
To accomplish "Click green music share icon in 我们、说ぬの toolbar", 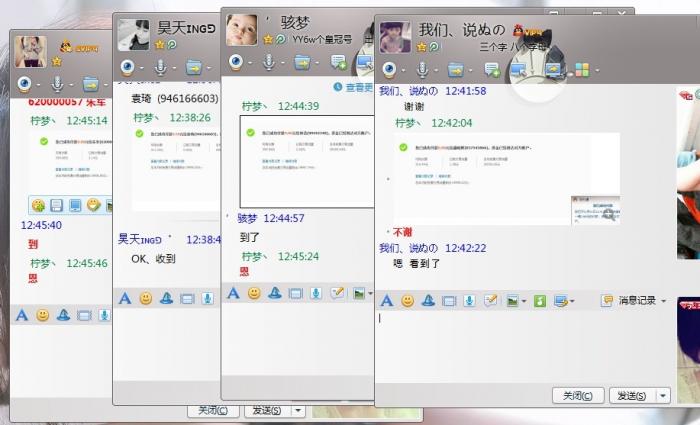I will tap(540, 301).
